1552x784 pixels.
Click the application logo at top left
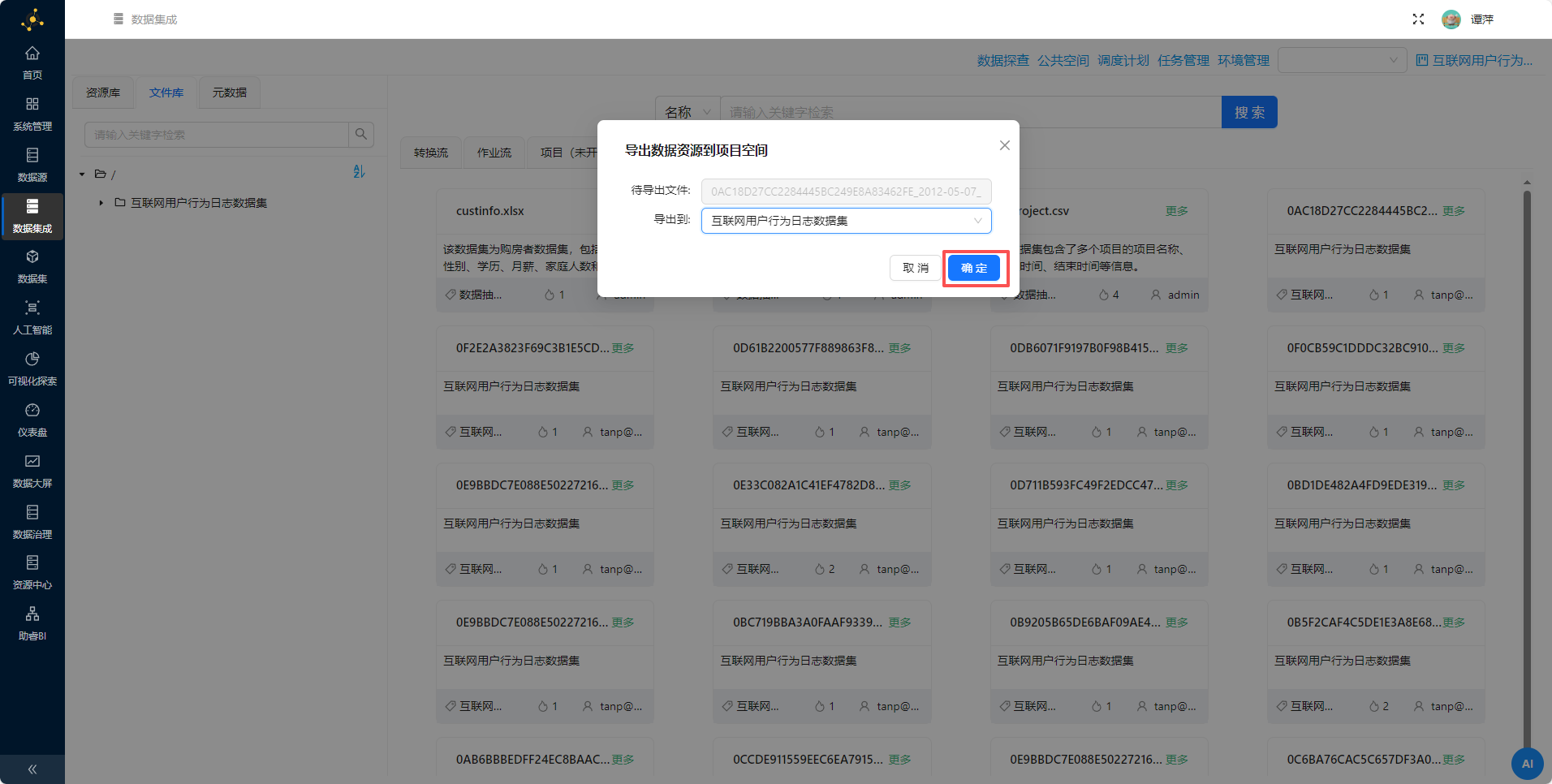point(32,19)
